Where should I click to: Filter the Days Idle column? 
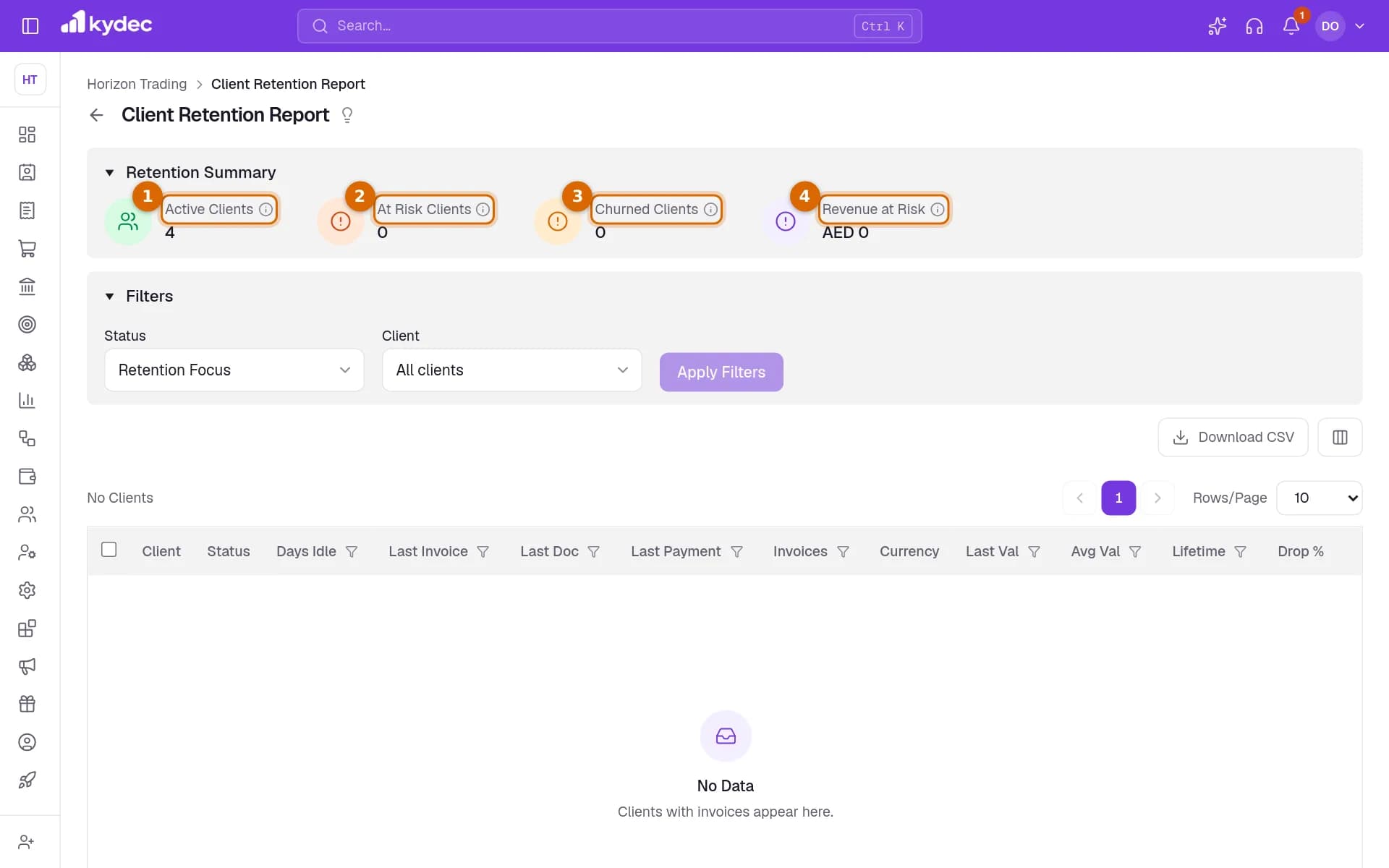(x=352, y=552)
